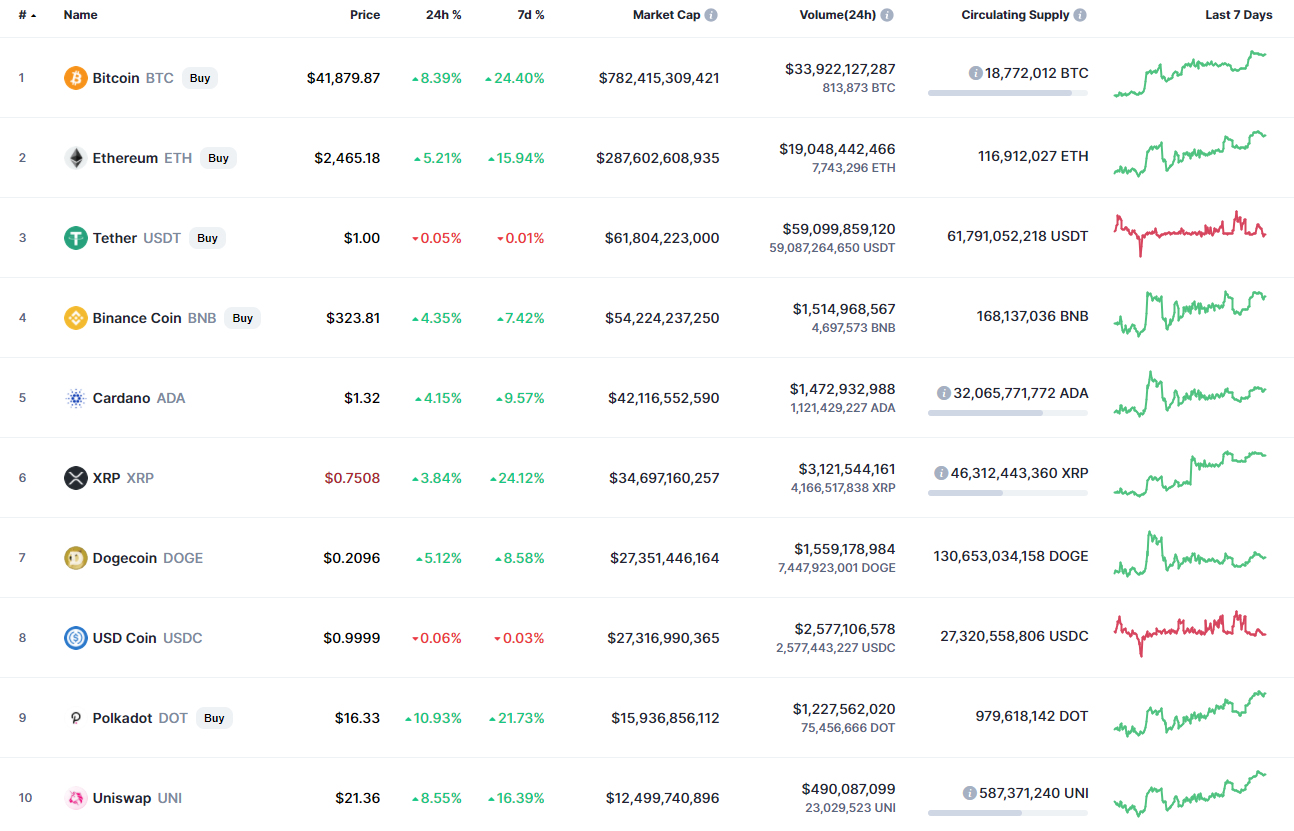Open the Ethereum name link
The image size is (1294, 831).
[125, 158]
